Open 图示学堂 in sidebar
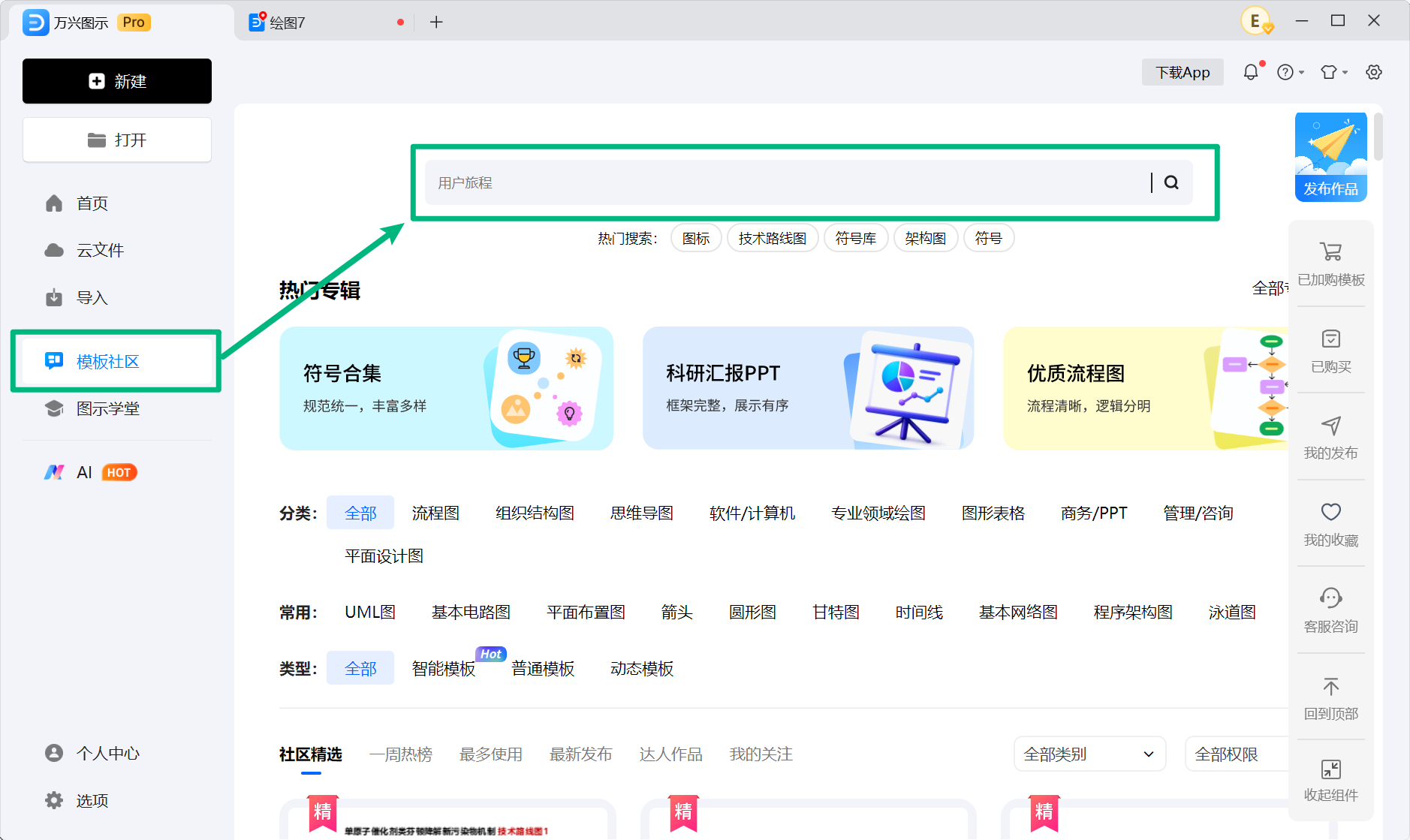Image resolution: width=1410 pixels, height=840 pixels. [x=107, y=408]
